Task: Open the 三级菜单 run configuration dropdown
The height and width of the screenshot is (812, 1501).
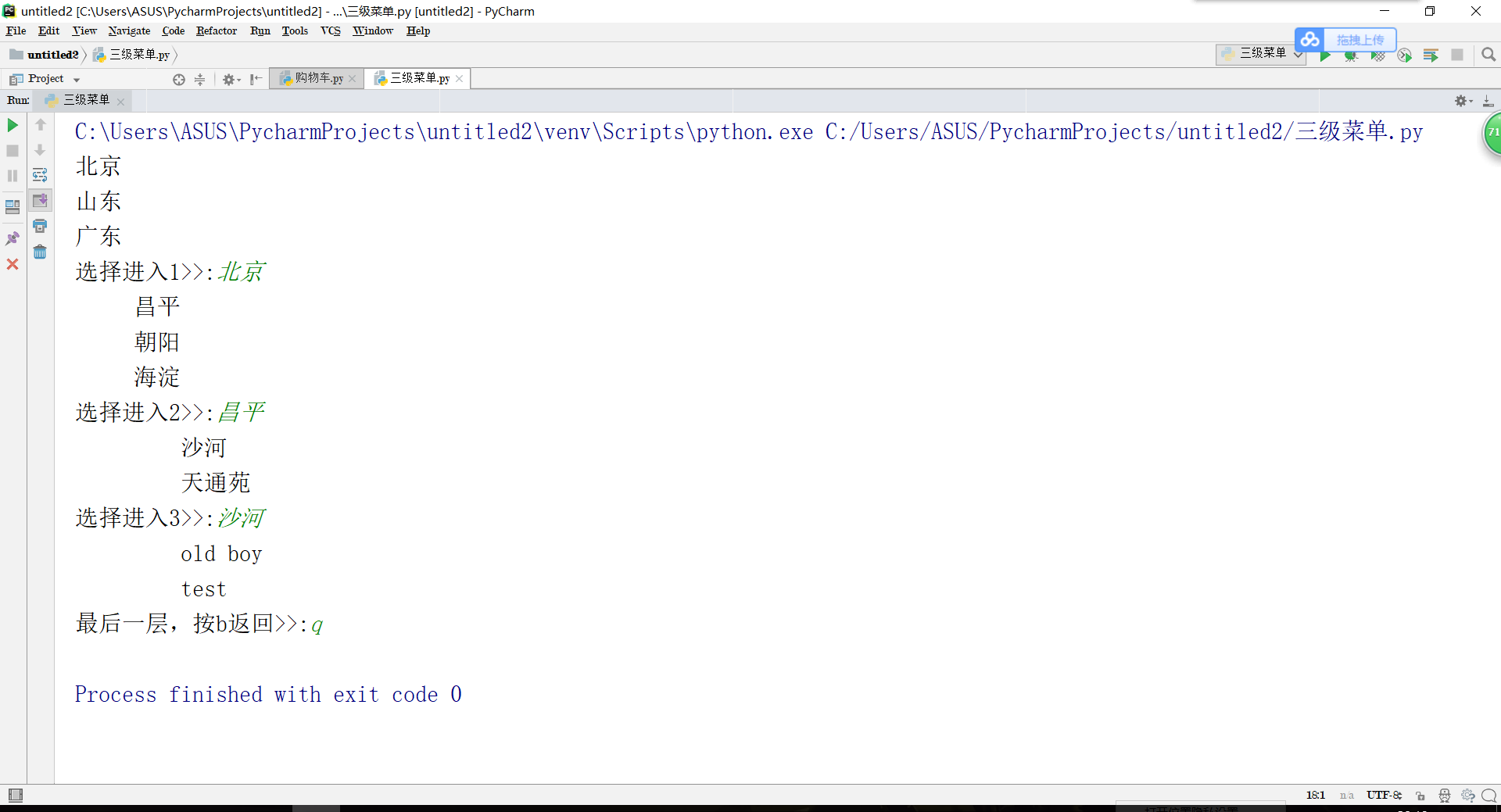Action: tap(1260, 53)
